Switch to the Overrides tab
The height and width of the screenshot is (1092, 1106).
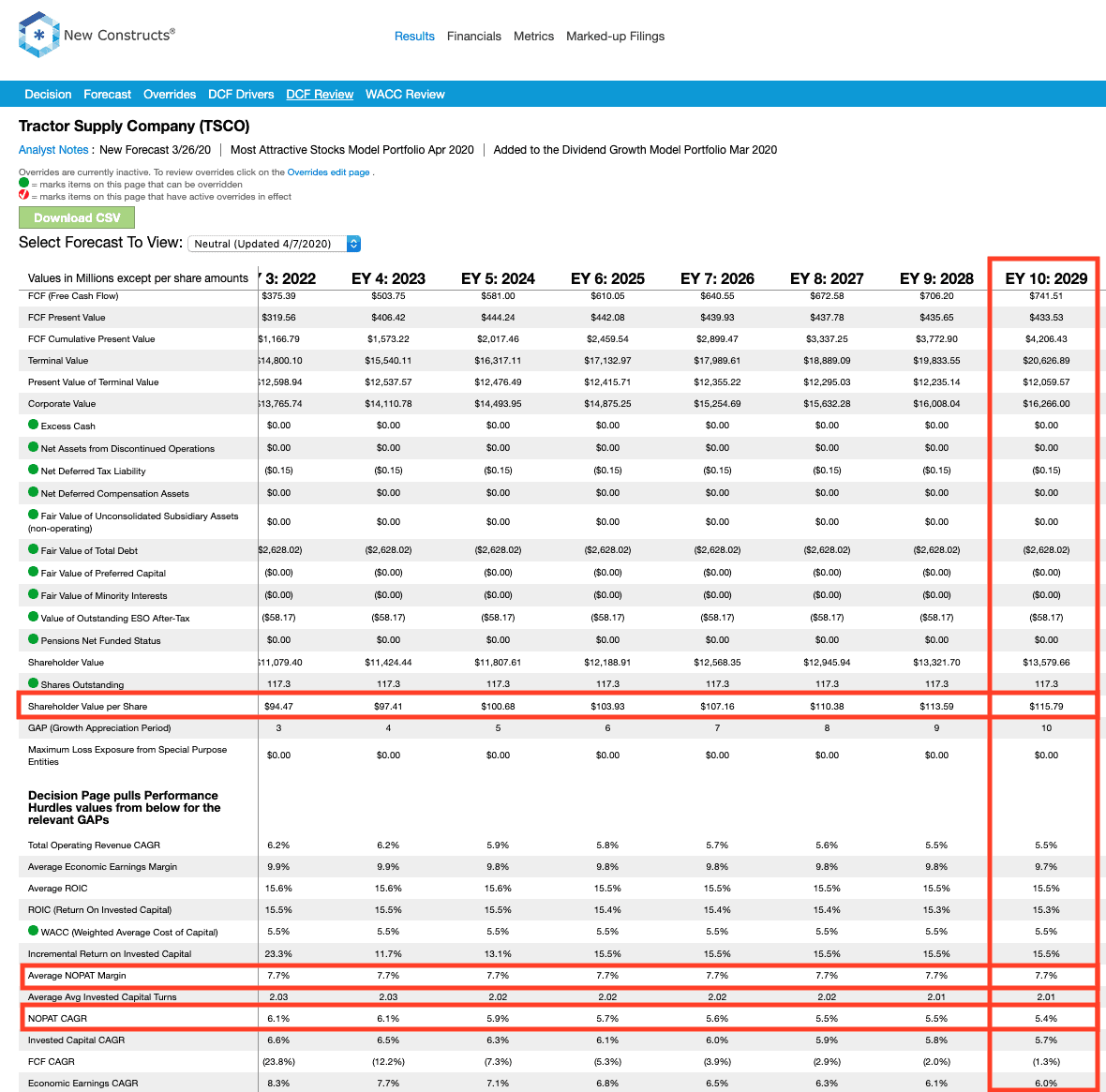pyautogui.click(x=170, y=94)
